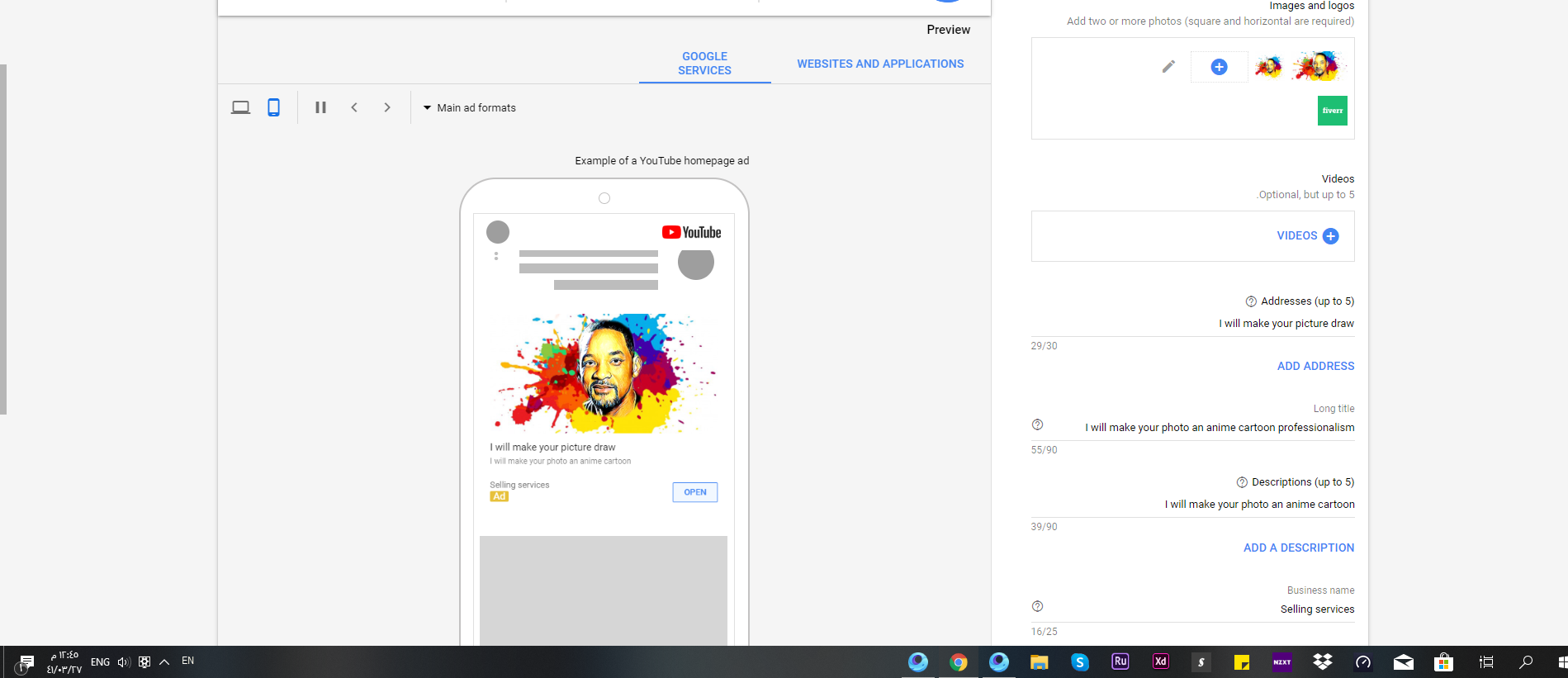Click the ad headline in phone preview
Screen dimensions: 1568x678
point(552,448)
